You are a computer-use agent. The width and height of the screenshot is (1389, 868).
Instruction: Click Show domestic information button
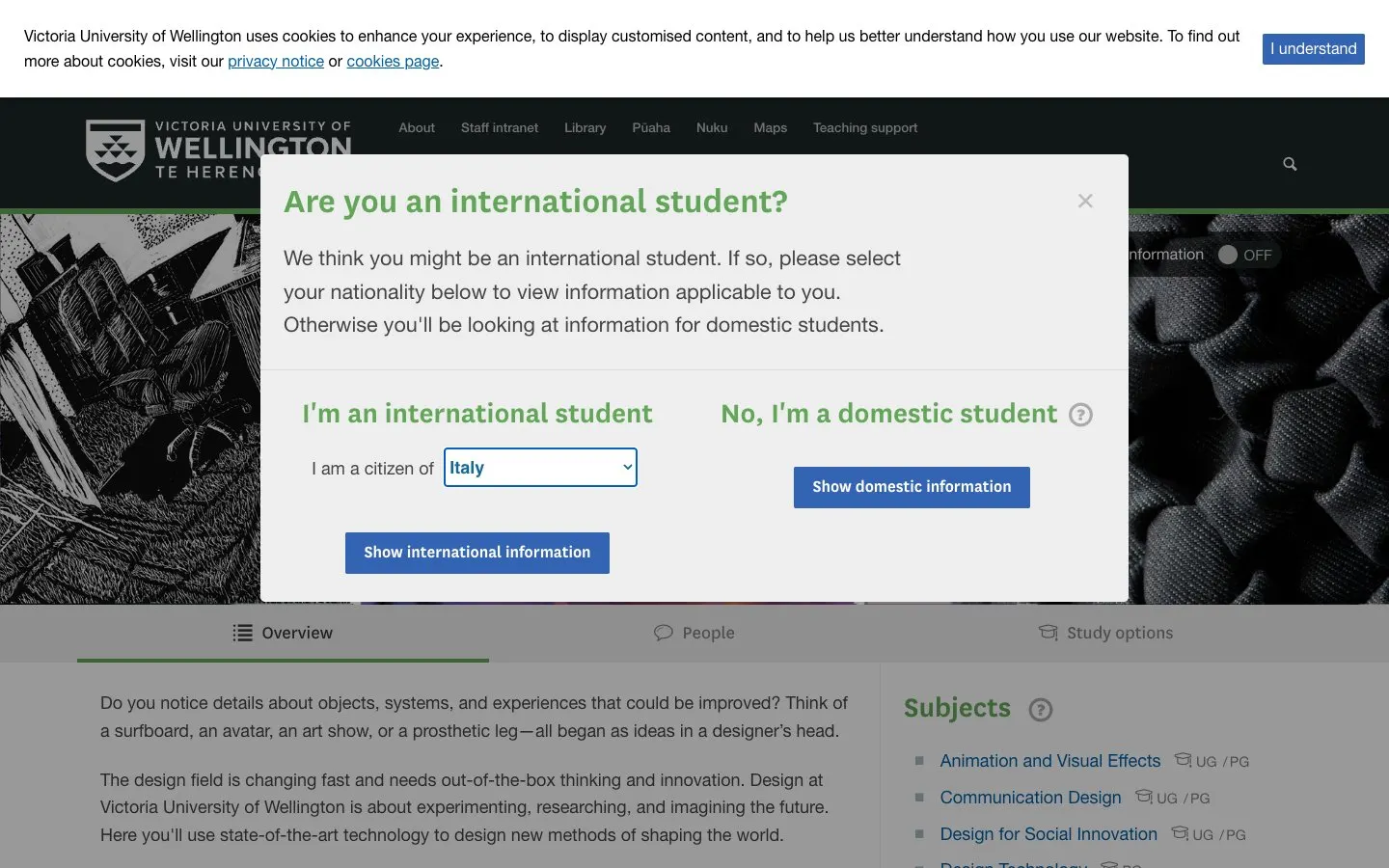pyautogui.click(x=912, y=487)
